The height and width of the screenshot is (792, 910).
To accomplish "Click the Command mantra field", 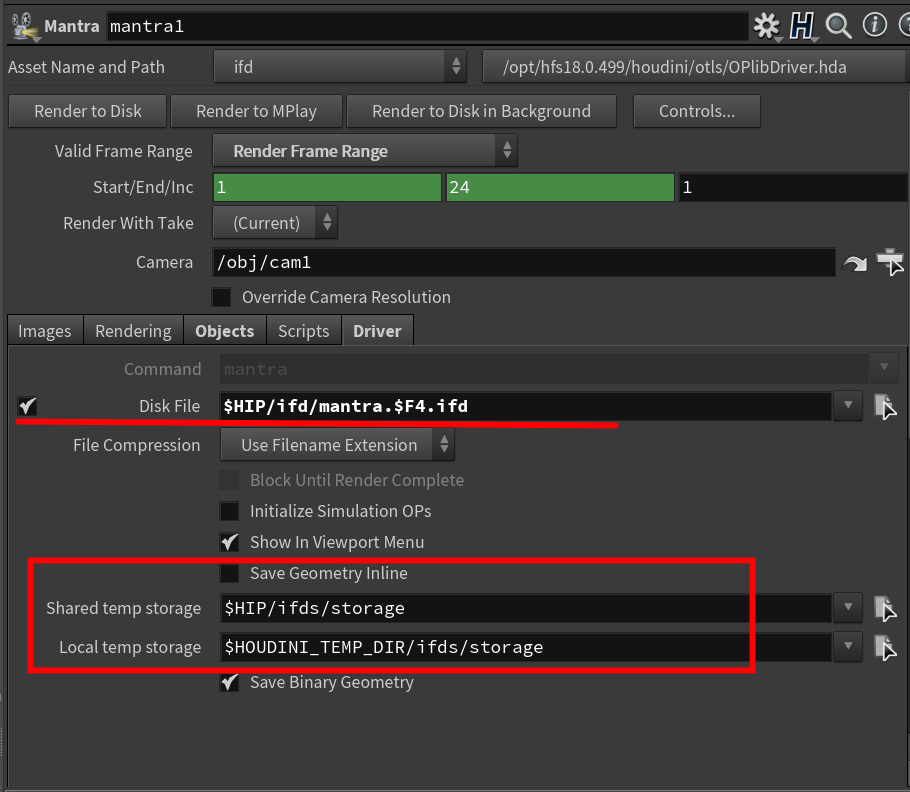I will point(543,369).
